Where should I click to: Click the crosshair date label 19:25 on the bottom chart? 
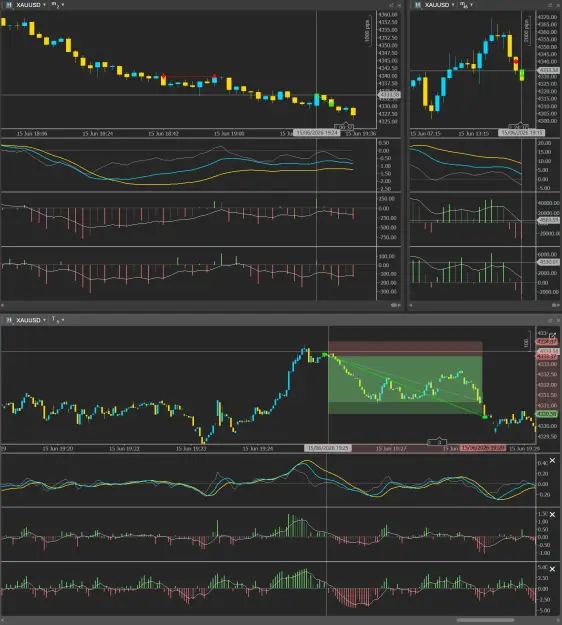click(x=328, y=448)
